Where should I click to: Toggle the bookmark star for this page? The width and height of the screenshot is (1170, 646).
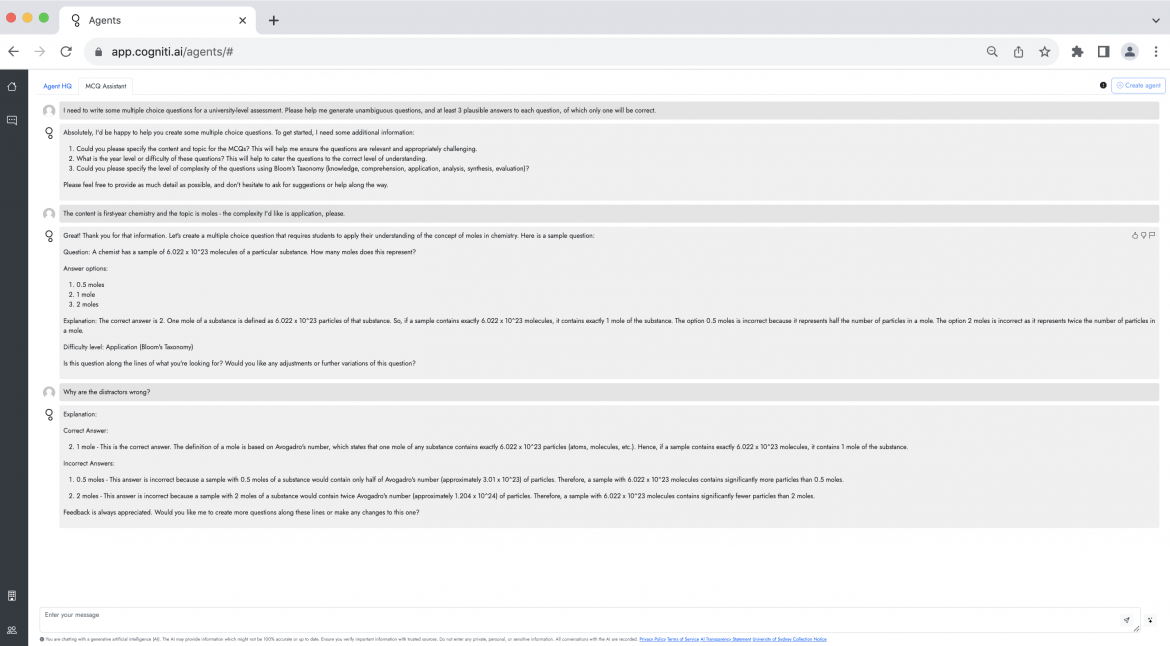(1047, 51)
